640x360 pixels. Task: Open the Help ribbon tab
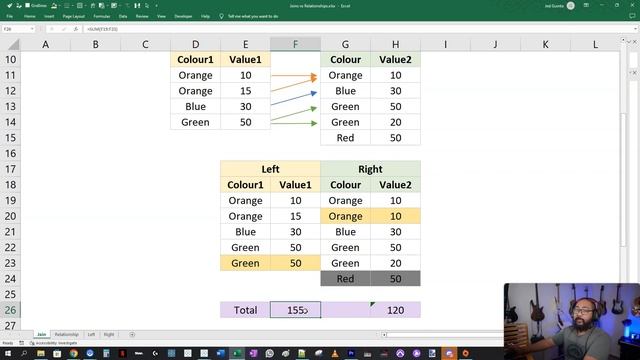click(x=205, y=16)
